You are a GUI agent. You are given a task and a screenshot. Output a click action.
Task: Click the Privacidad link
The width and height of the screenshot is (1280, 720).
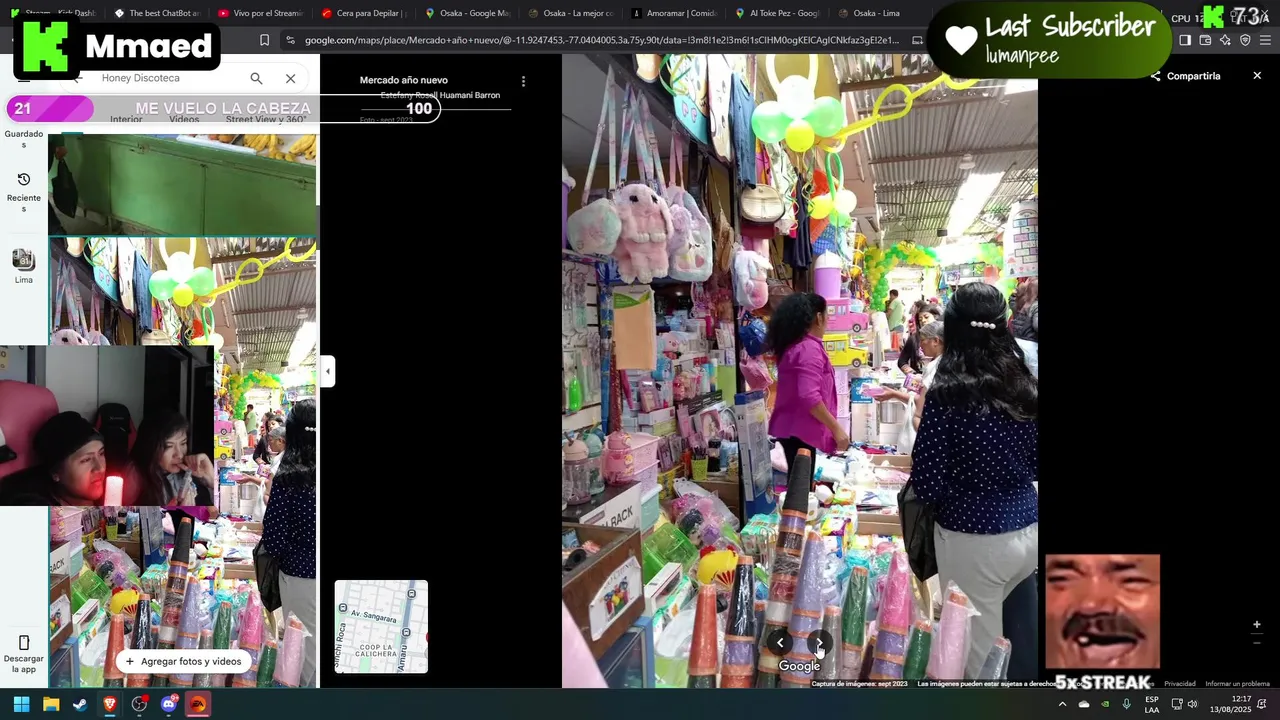click(1179, 684)
